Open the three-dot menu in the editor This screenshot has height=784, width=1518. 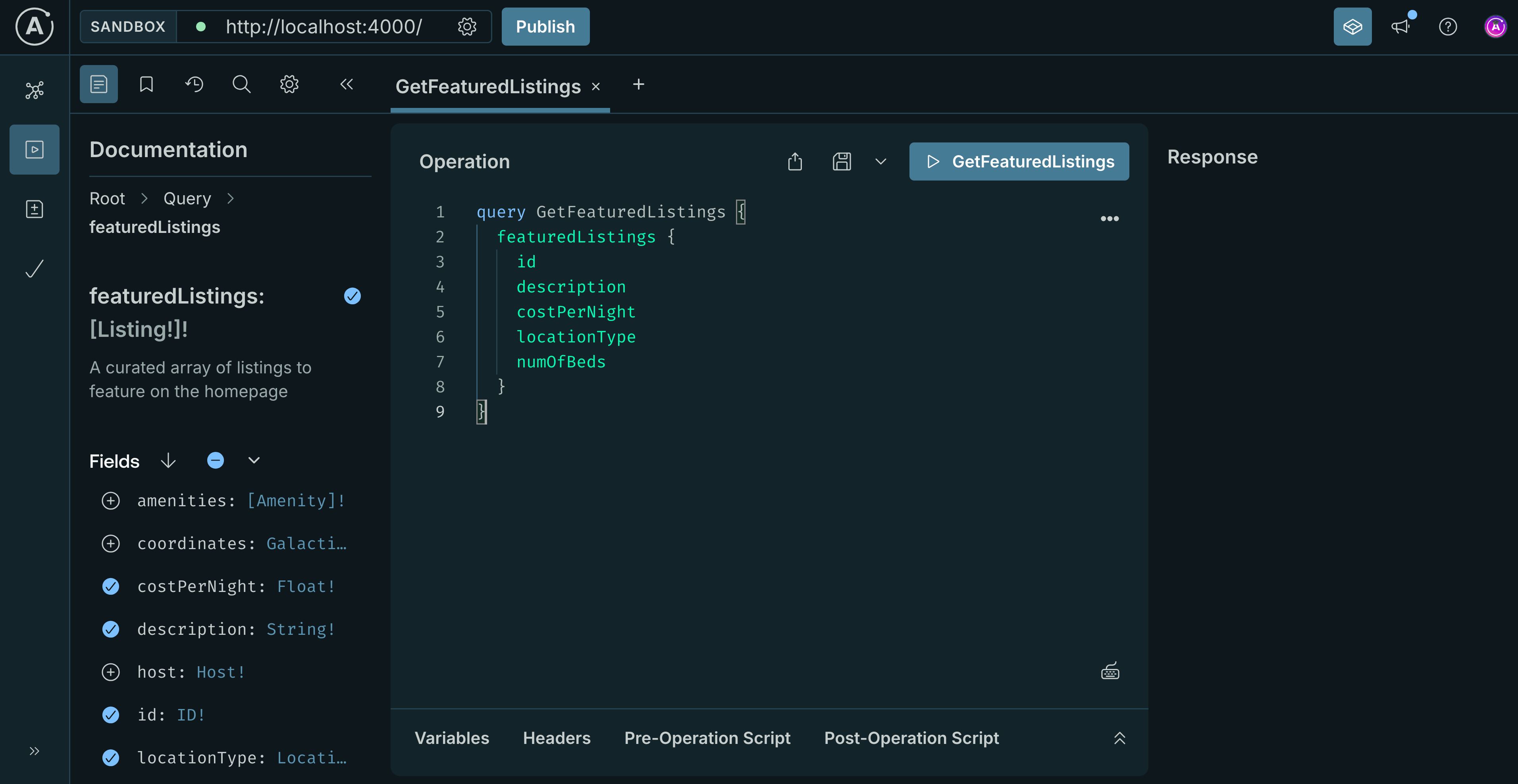[1110, 219]
